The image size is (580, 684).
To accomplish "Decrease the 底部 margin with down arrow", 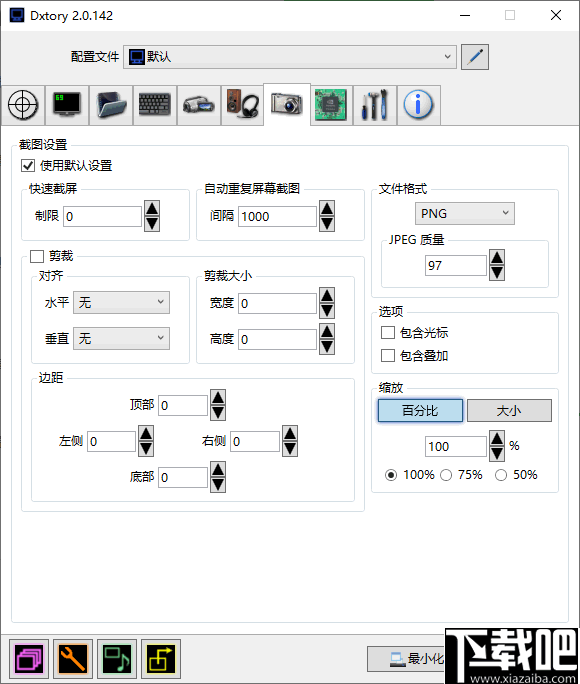I will [x=218, y=485].
